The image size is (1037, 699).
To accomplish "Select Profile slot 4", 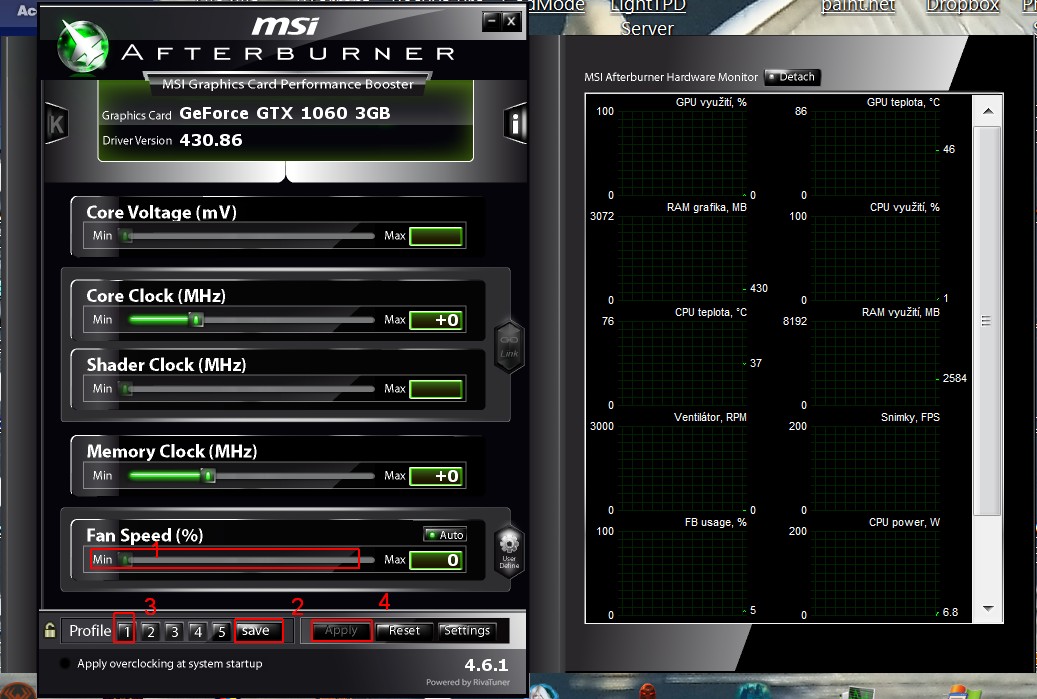I will click(x=197, y=631).
